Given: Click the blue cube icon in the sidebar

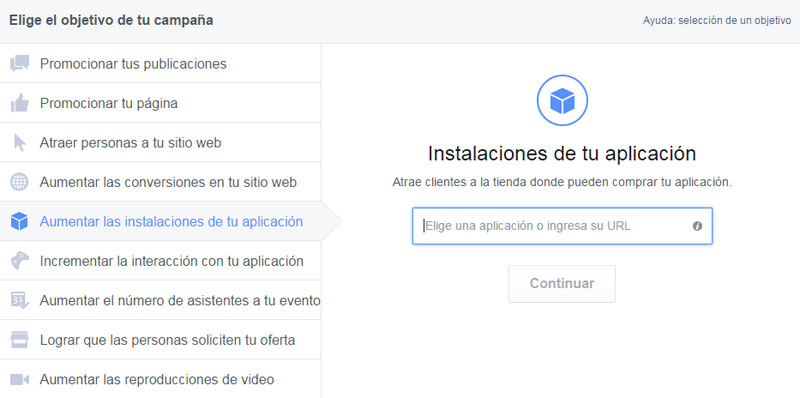Looking at the screenshot, I should [x=19, y=221].
